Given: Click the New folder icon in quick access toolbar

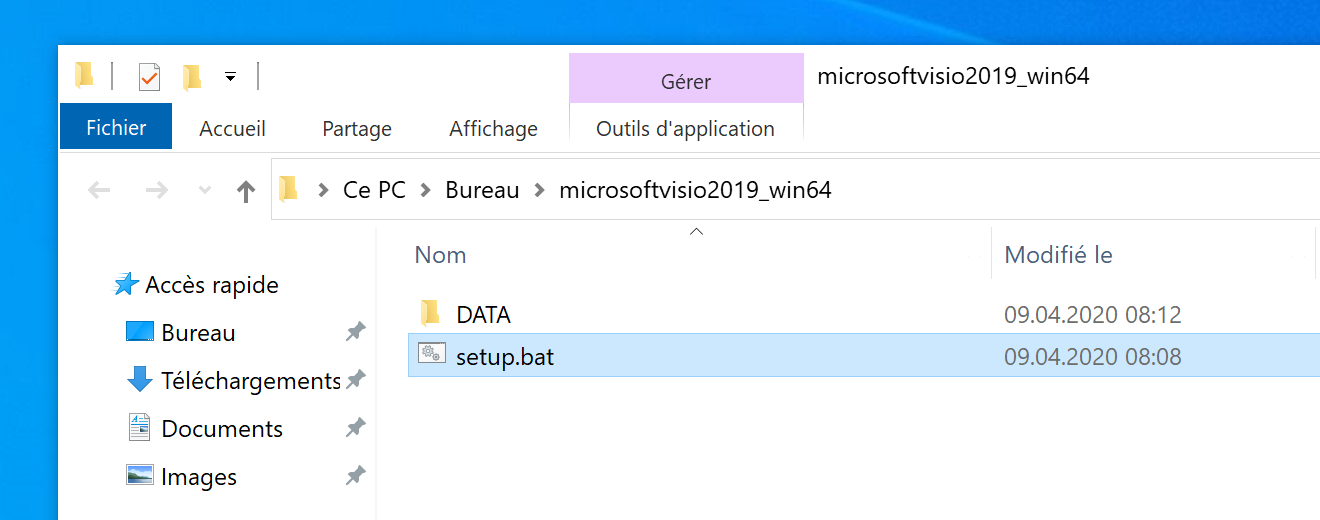Looking at the screenshot, I should 192,77.
